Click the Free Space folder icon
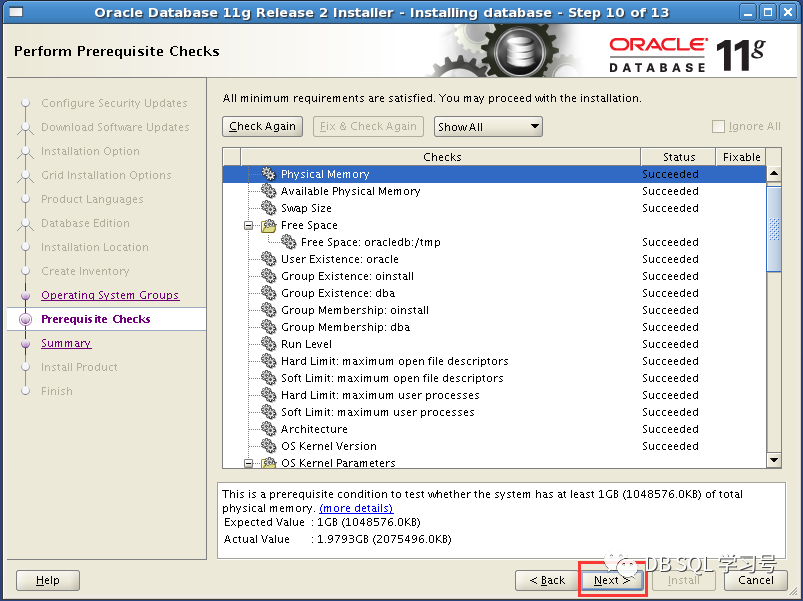 [268, 225]
